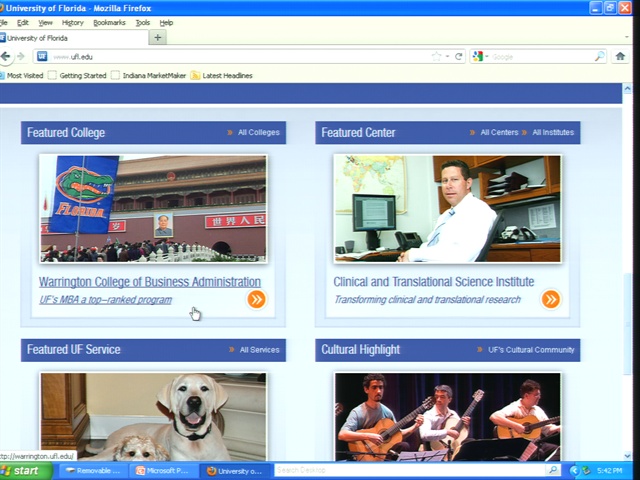Open the Latest Headlines feed bookmark

pyautogui.click(x=222, y=76)
